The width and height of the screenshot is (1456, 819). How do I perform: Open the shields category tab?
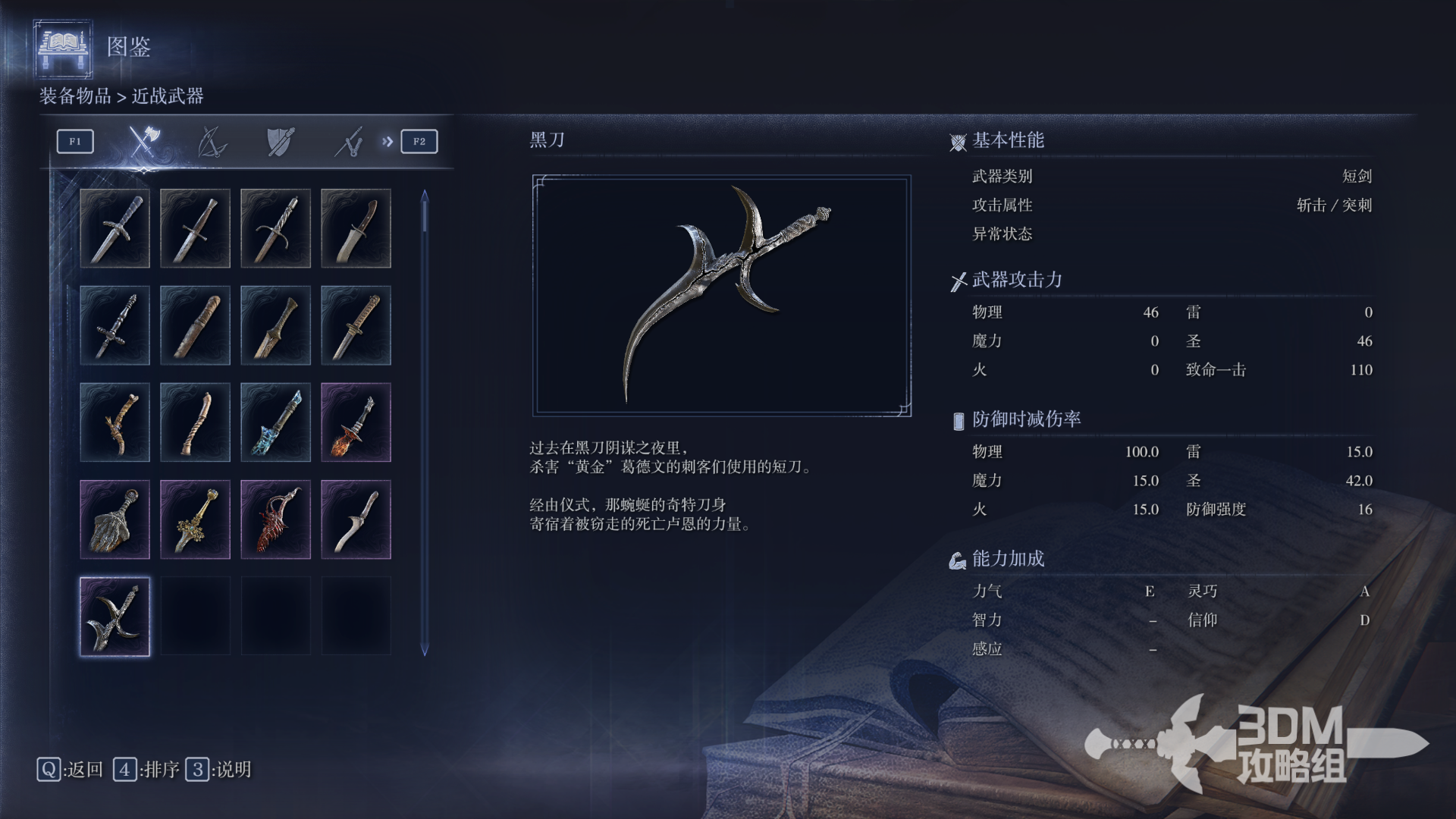[x=281, y=142]
